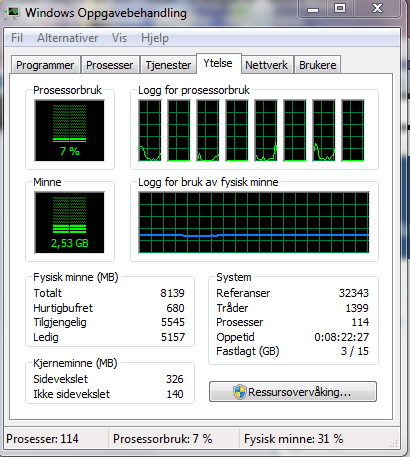Click status bar text Fysisk minne: 31 %

pos(294,439)
